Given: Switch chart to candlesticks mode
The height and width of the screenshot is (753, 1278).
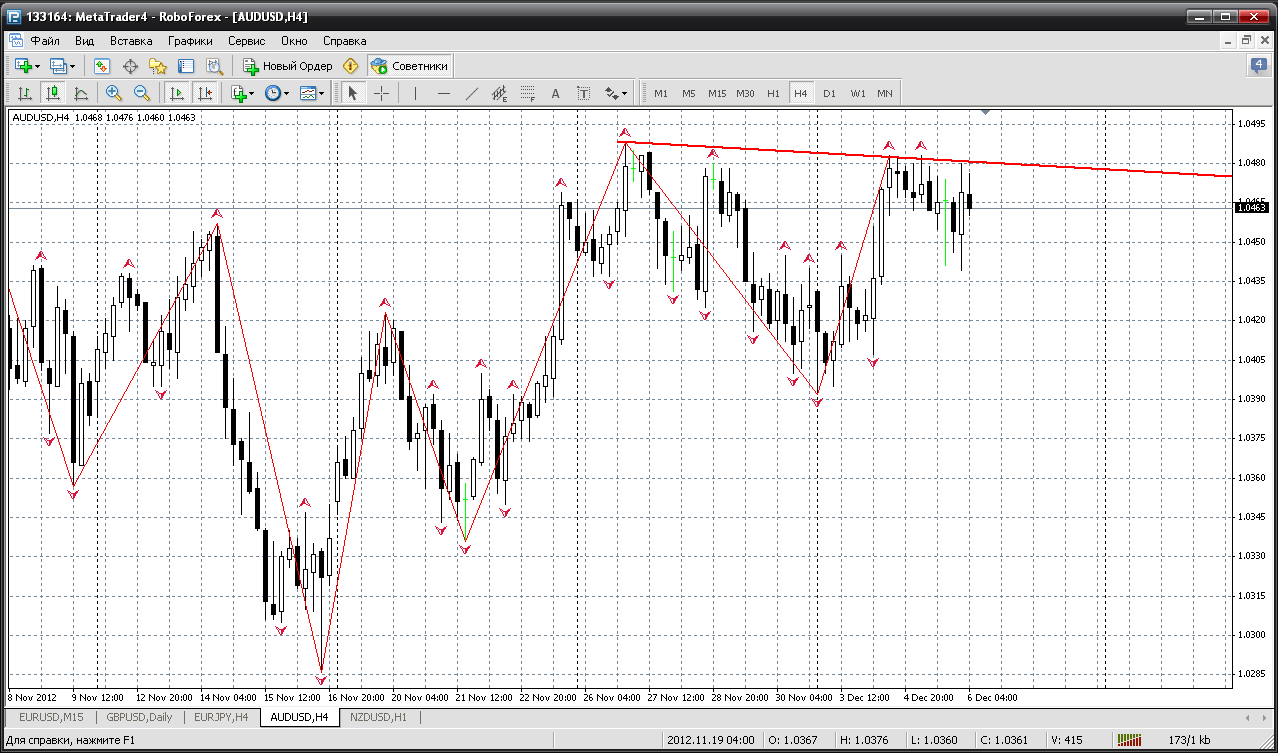Looking at the screenshot, I should [x=53, y=93].
